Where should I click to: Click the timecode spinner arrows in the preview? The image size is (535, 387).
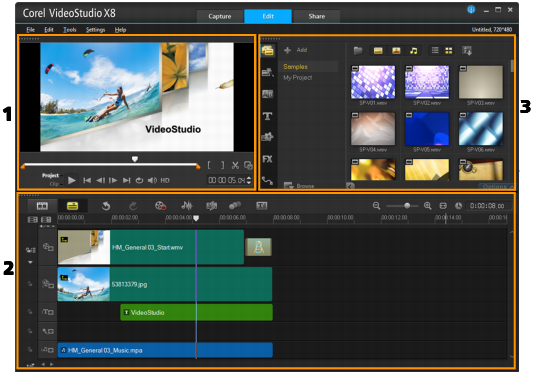point(249,180)
